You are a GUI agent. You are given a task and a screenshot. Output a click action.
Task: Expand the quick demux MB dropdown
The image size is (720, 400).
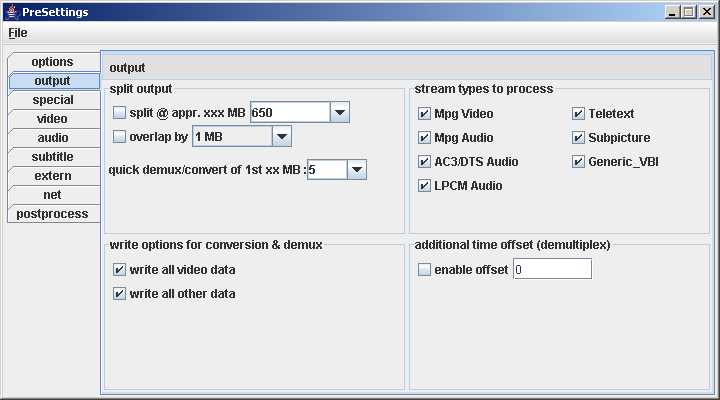(358, 170)
